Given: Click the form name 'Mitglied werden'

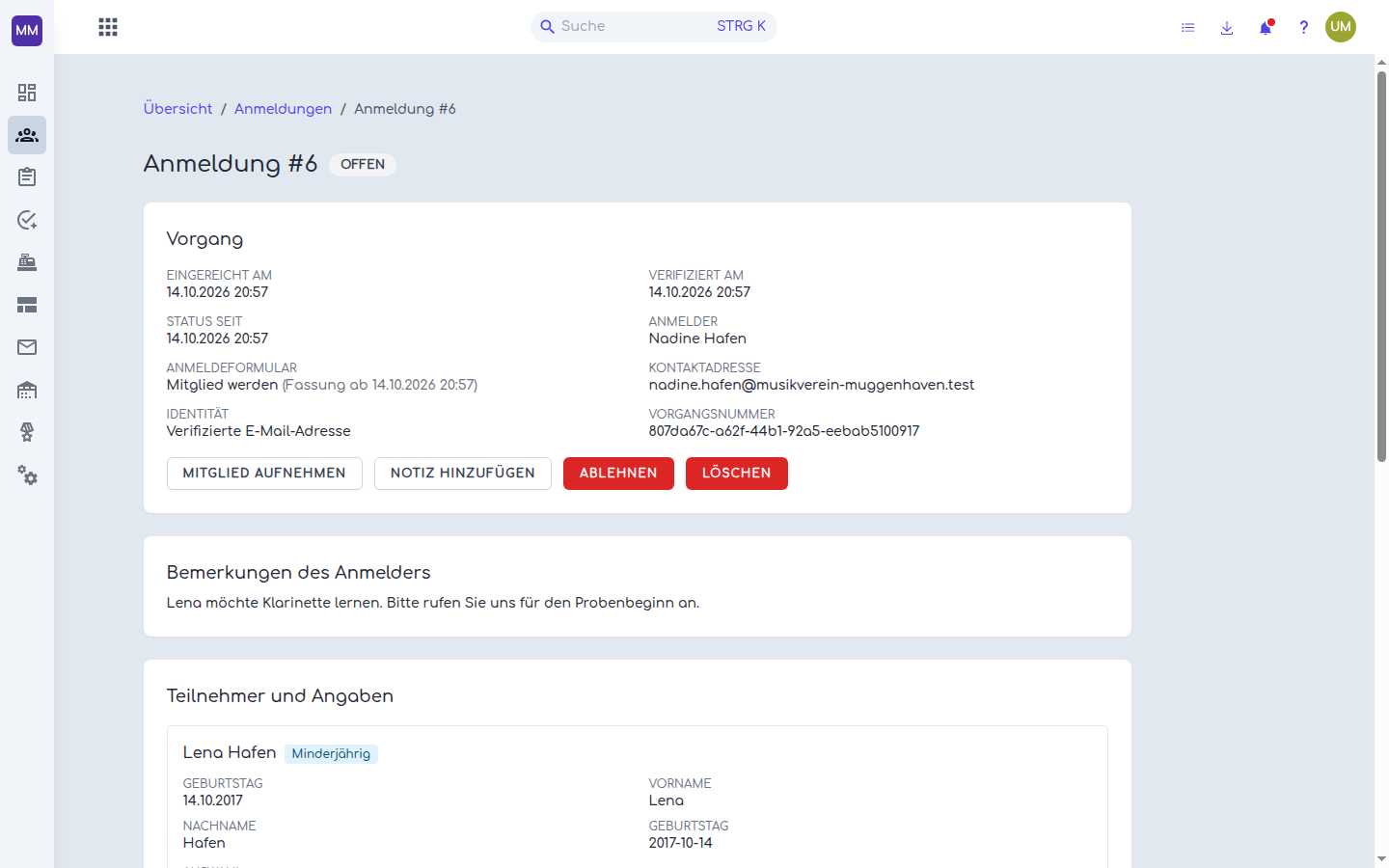Looking at the screenshot, I should coord(222,385).
